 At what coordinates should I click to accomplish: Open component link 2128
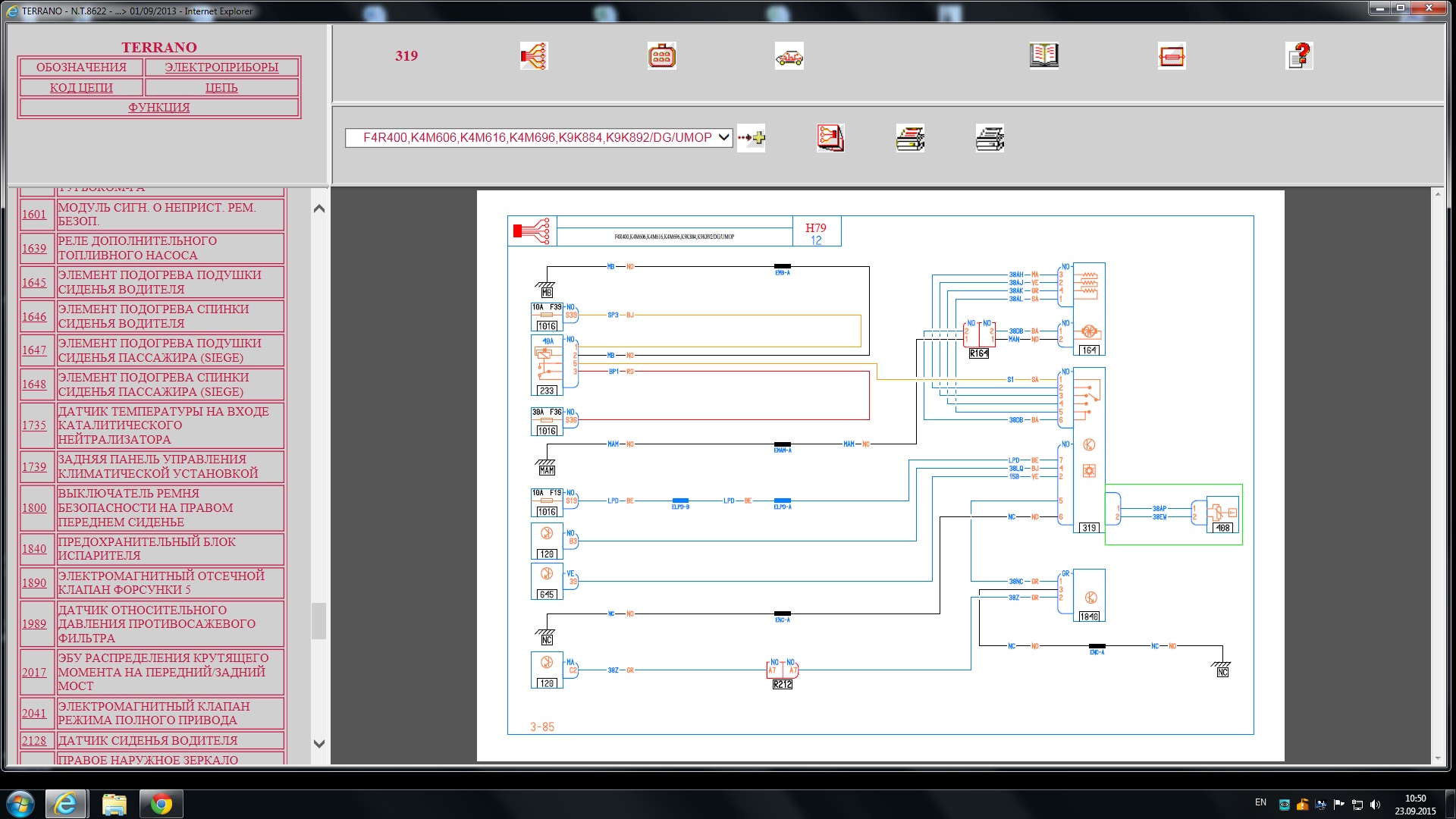34,741
